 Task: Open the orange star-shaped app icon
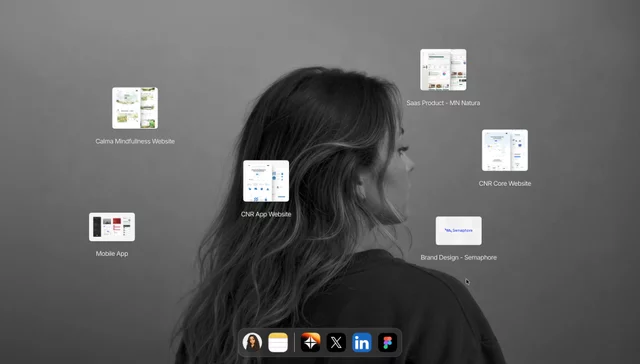click(x=311, y=342)
